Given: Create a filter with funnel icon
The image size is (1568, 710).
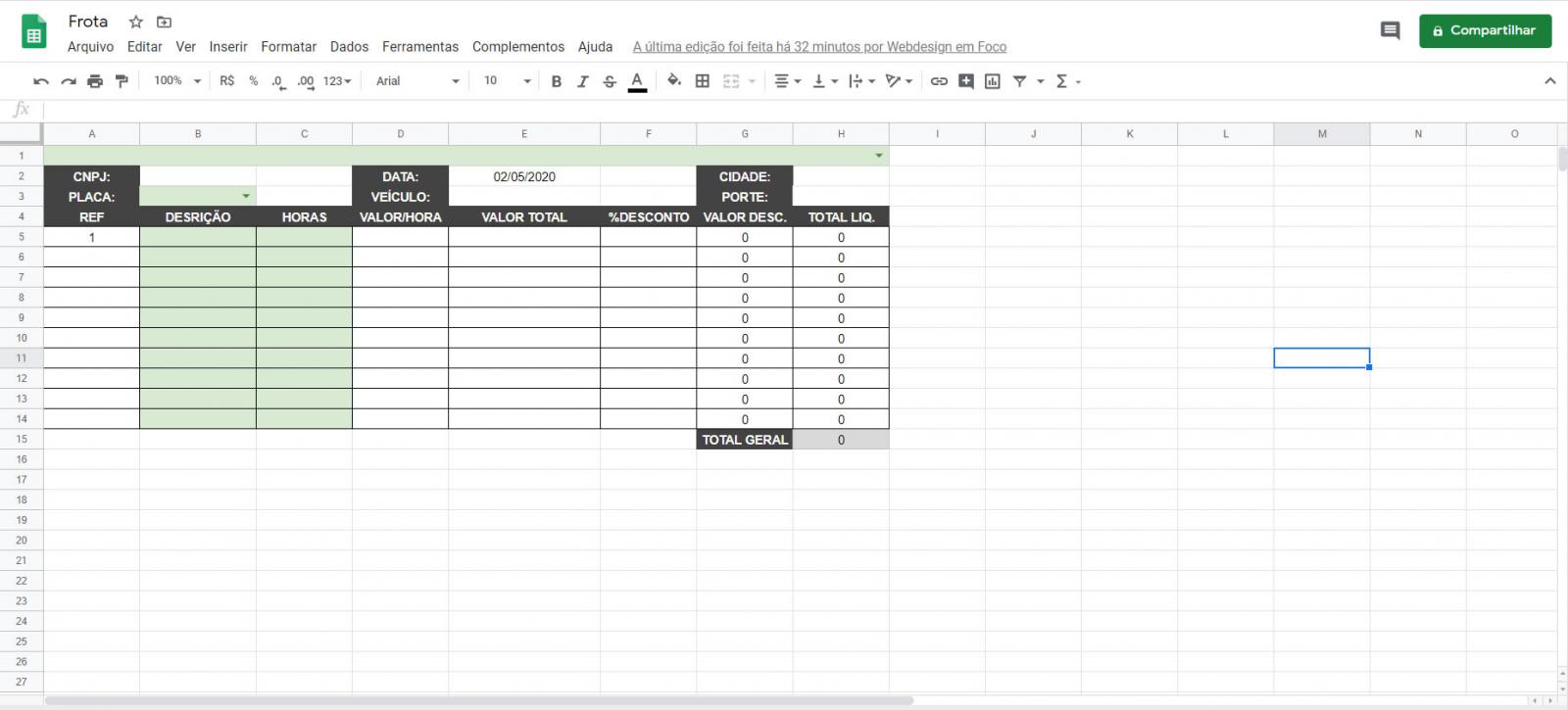Looking at the screenshot, I should pyautogui.click(x=1020, y=81).
